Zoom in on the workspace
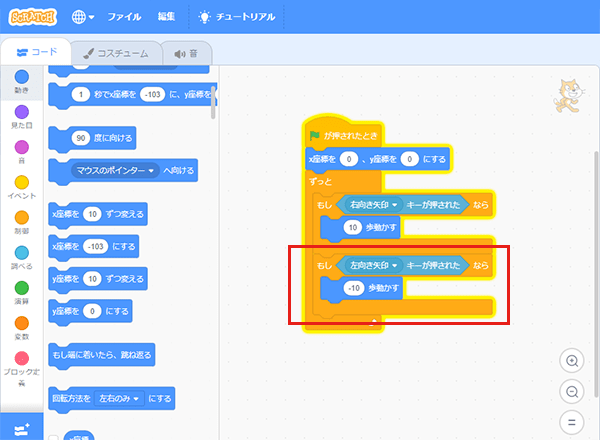Screen dimensions: 600x440 (x=572, y=361)
